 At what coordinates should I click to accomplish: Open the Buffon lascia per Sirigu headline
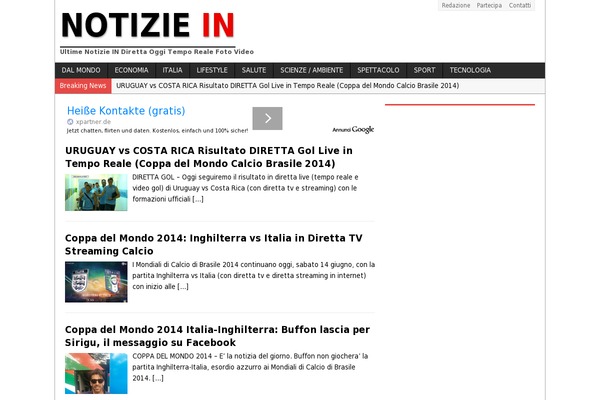tap(217, 336)
